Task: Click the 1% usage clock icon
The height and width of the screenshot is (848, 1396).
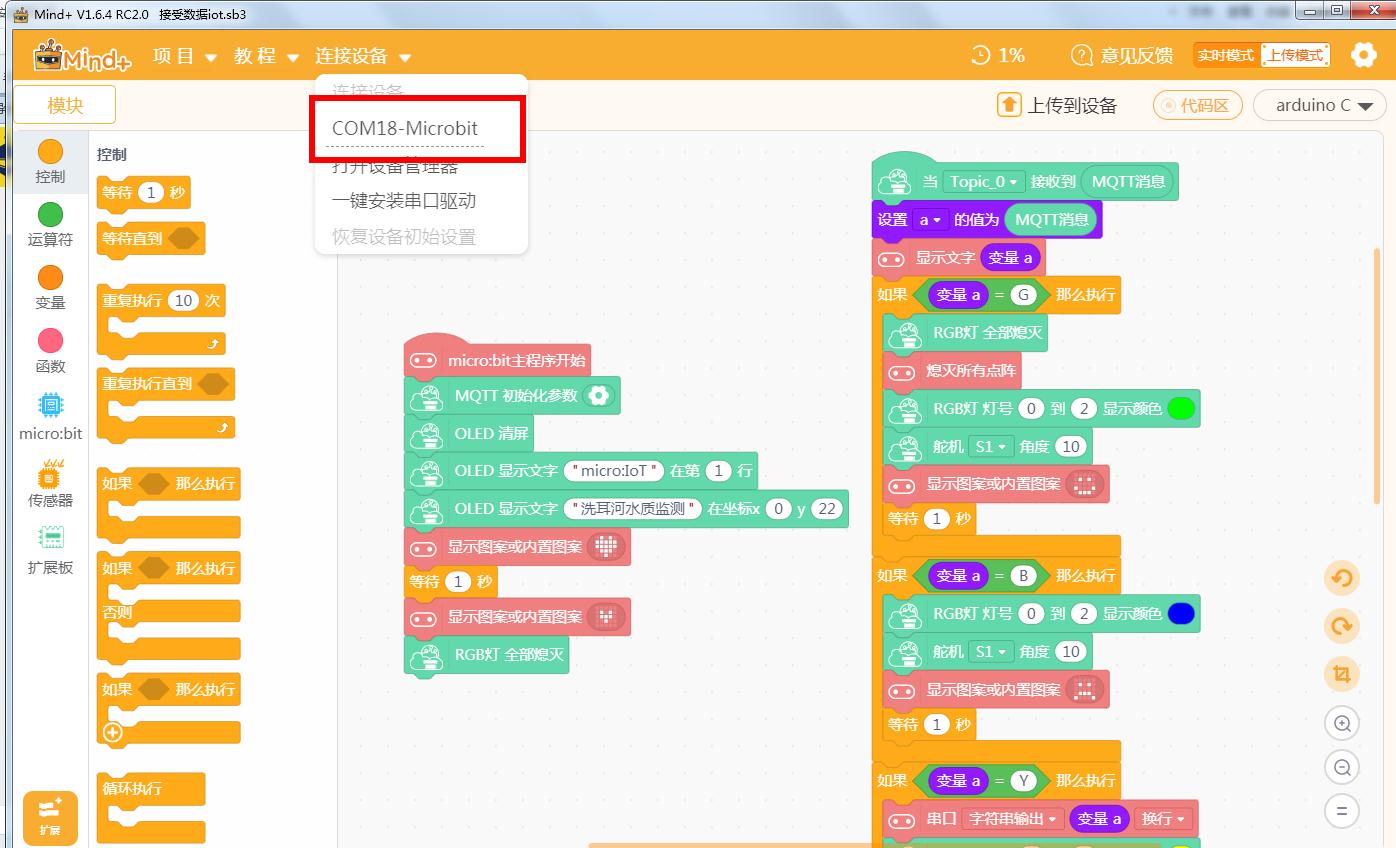Action: (x=981, y=55)
